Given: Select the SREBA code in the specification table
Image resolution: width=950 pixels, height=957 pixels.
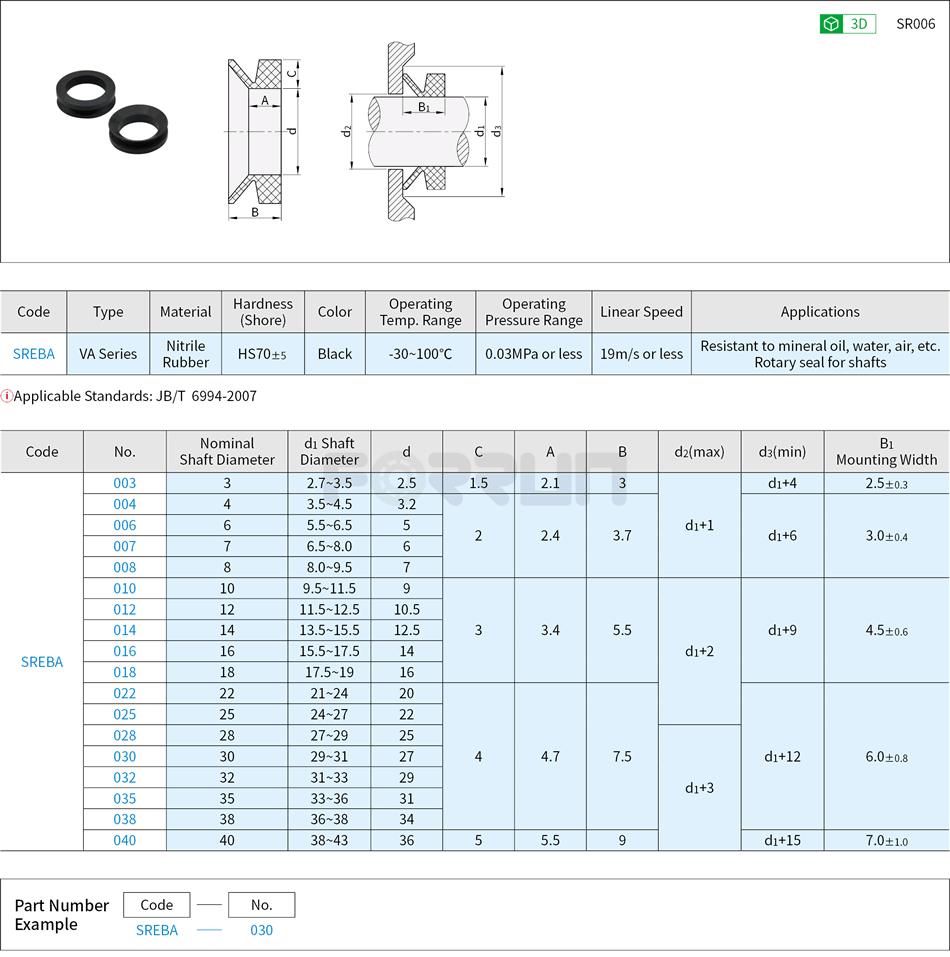Looking at the screenshot, I should (x=33, y=354).
